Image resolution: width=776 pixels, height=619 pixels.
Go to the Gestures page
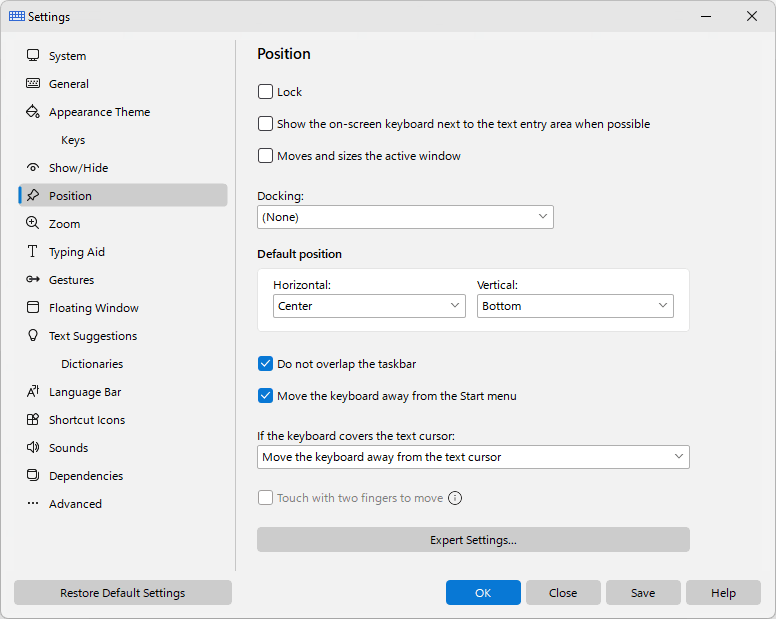point(123,280)
